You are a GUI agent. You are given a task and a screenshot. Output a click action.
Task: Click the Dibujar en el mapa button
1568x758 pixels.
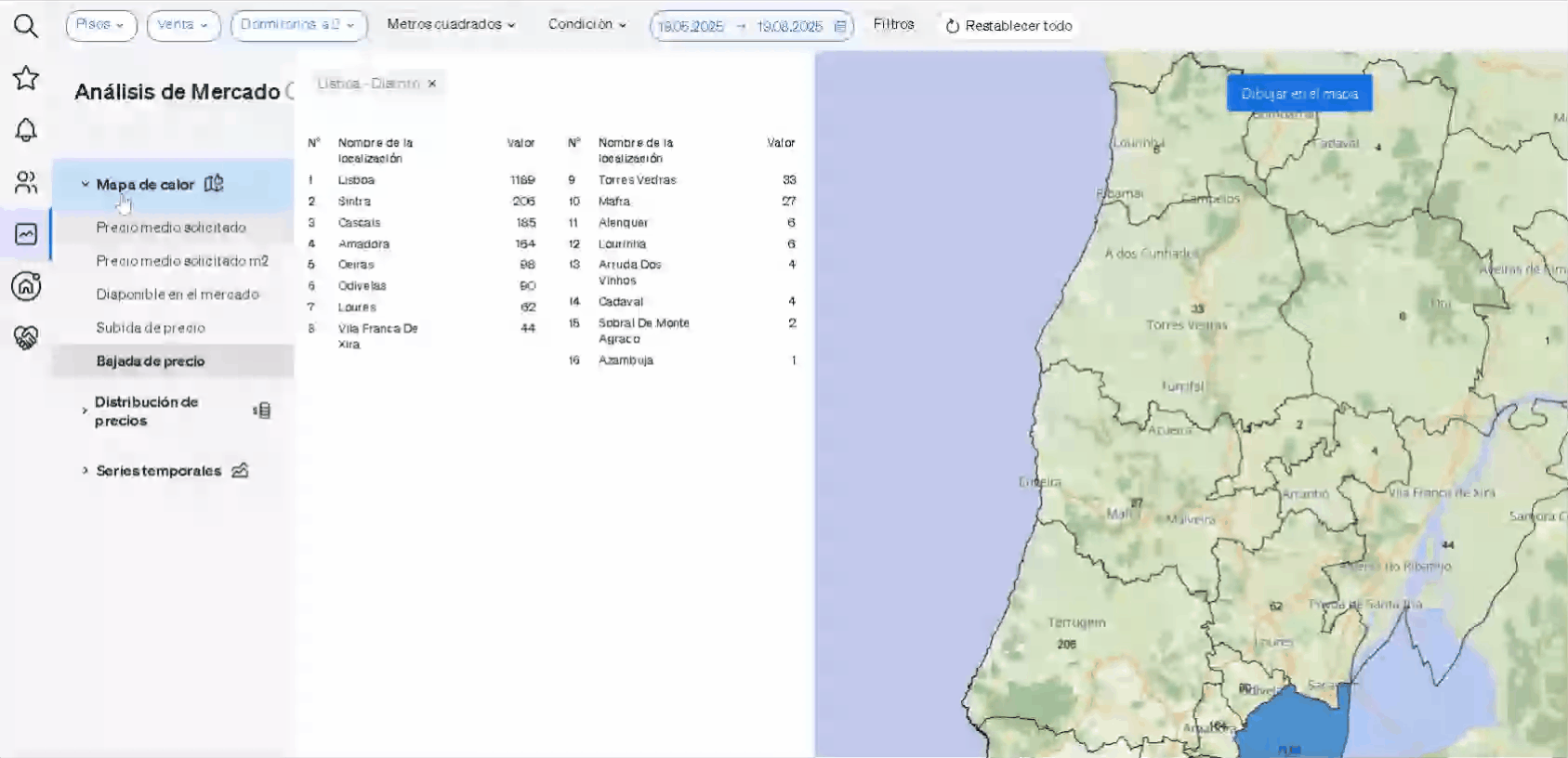tap(1298, 94)
